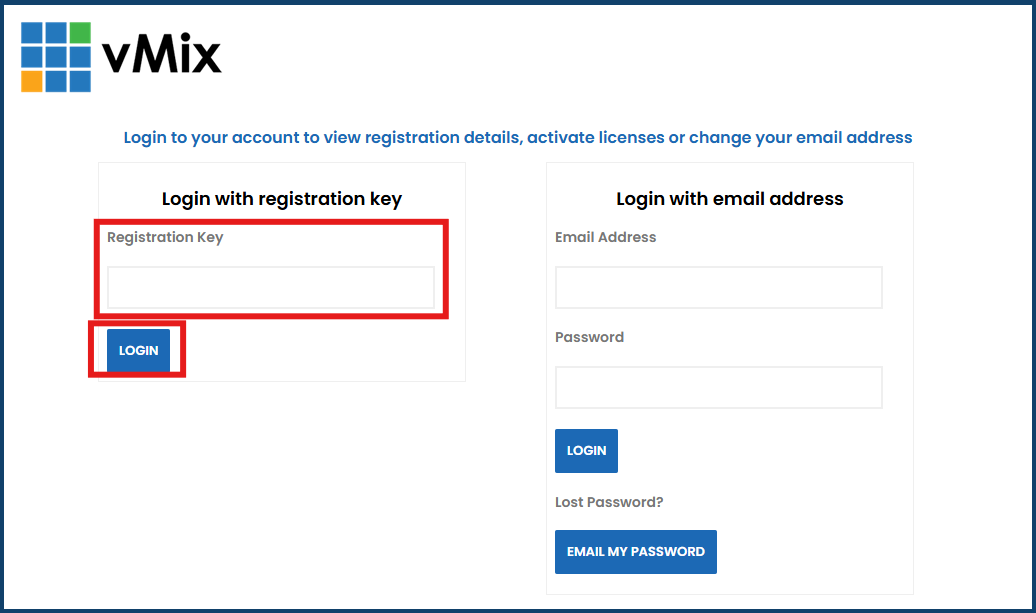Click the vMix wordmark text
Image resolution: width=1036 pixels, height=613 pixels.
tap(162, 54)
